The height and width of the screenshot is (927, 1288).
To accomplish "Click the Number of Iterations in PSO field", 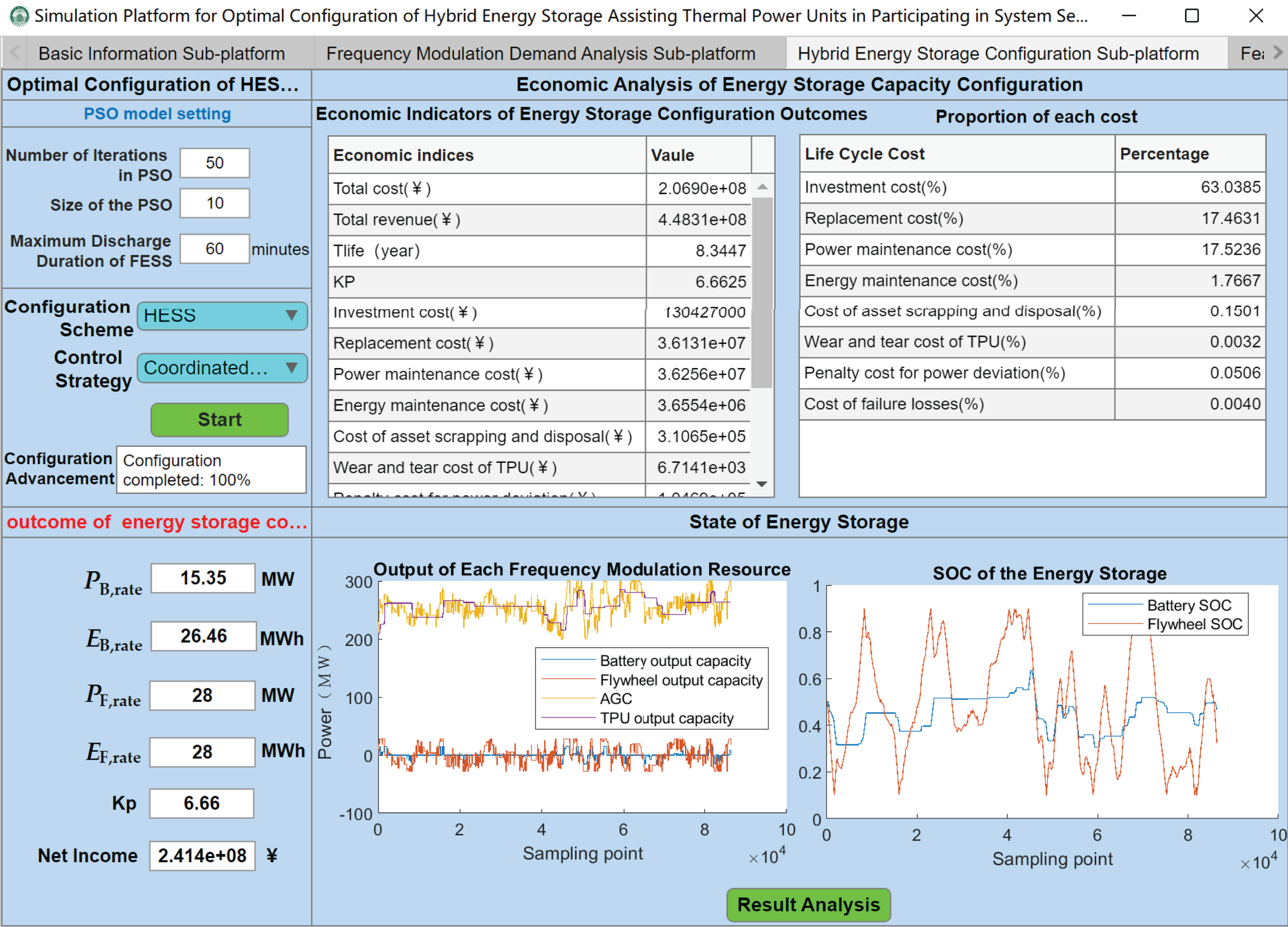I will tap(215, 163).
